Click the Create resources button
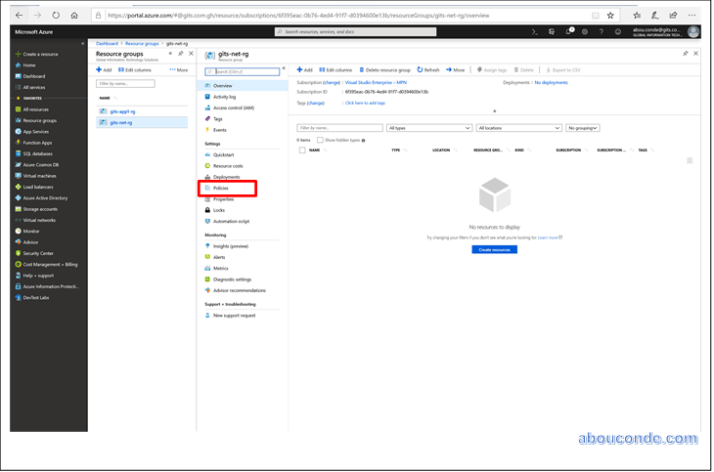This screenshot has width=714, height=472. tap(494, 249)
